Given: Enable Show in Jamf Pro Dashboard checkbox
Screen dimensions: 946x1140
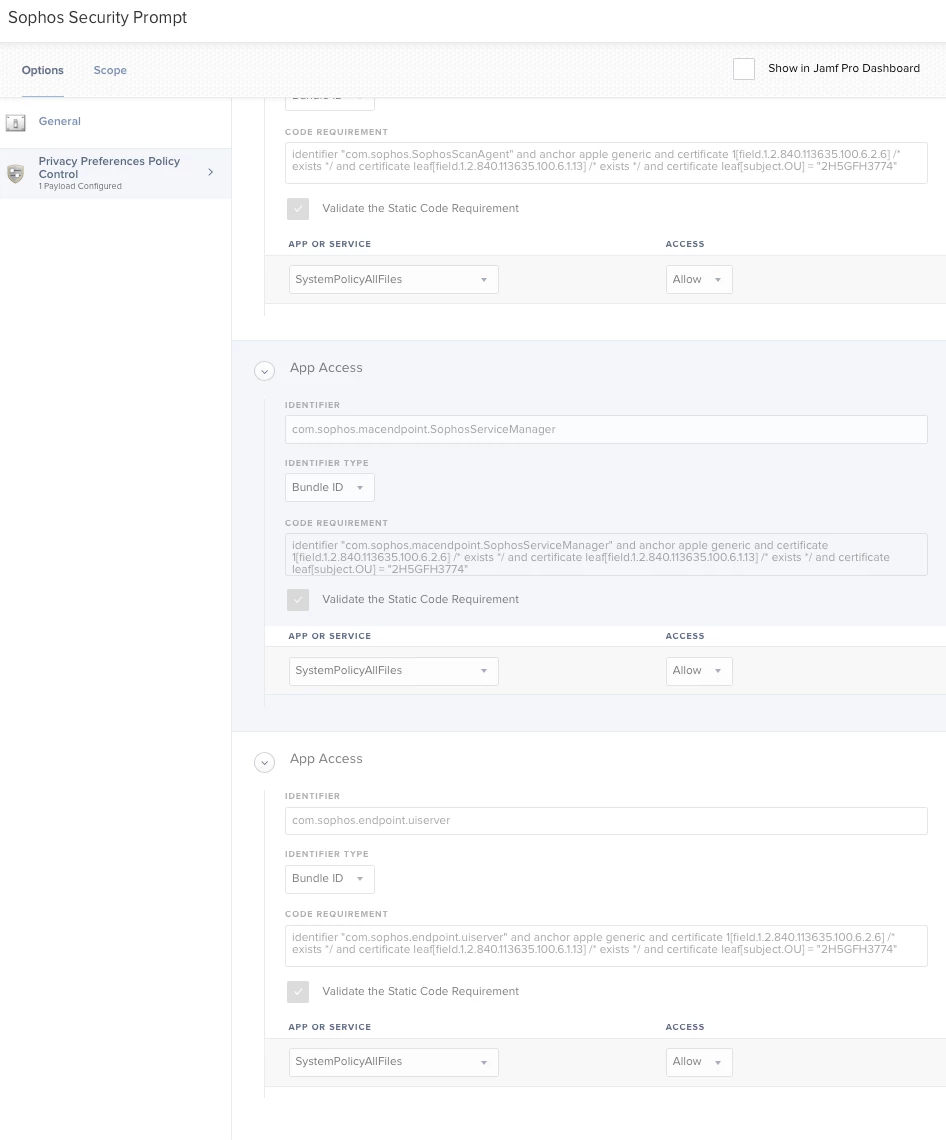Looking at the screenshot, I should (x=743, y=68).
